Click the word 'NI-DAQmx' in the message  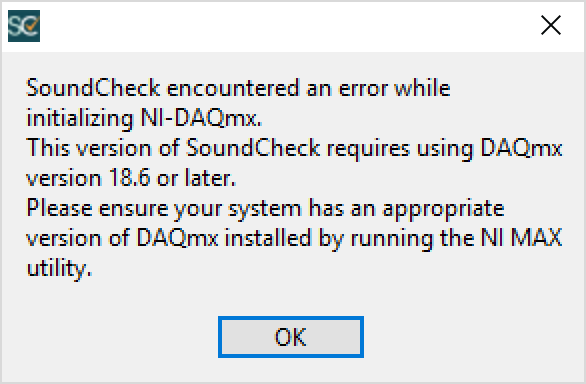pyautogui.click(x=199, y=118)
